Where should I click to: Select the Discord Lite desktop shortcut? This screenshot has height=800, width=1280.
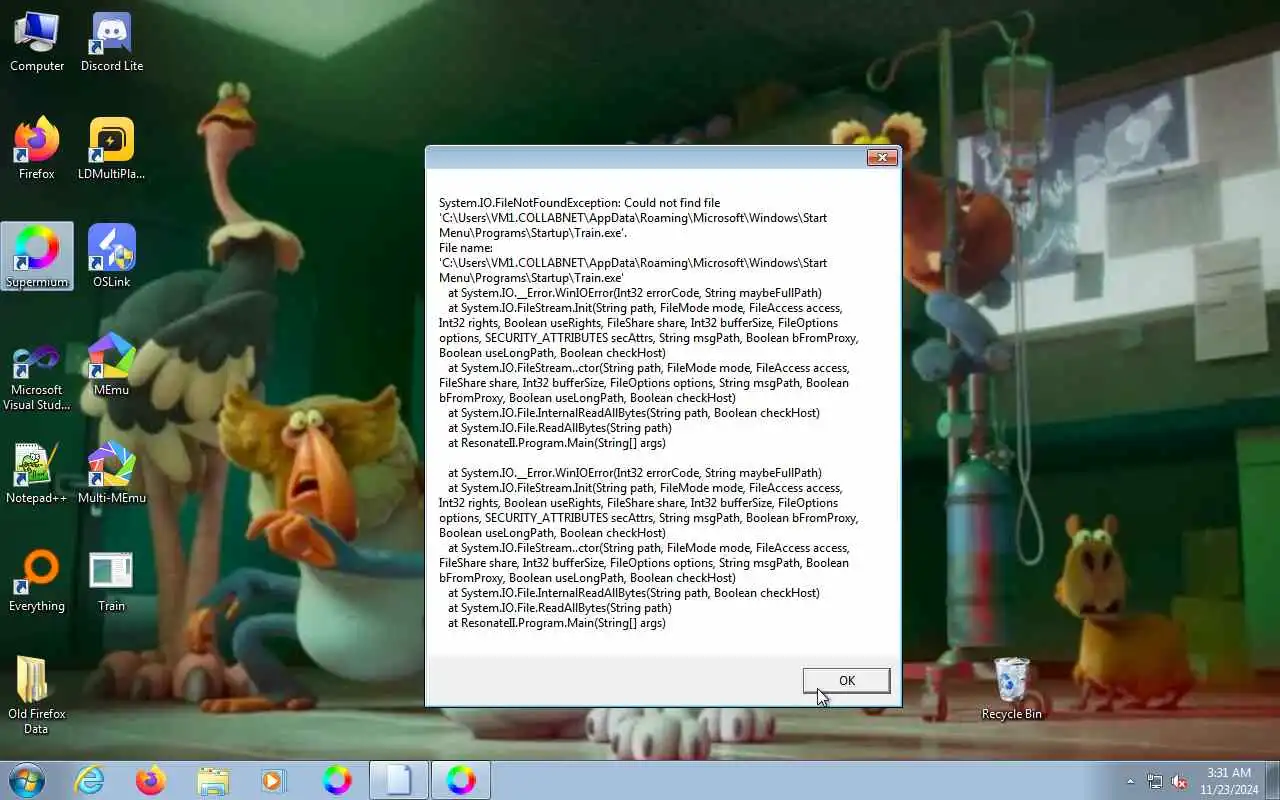point(112,42)
